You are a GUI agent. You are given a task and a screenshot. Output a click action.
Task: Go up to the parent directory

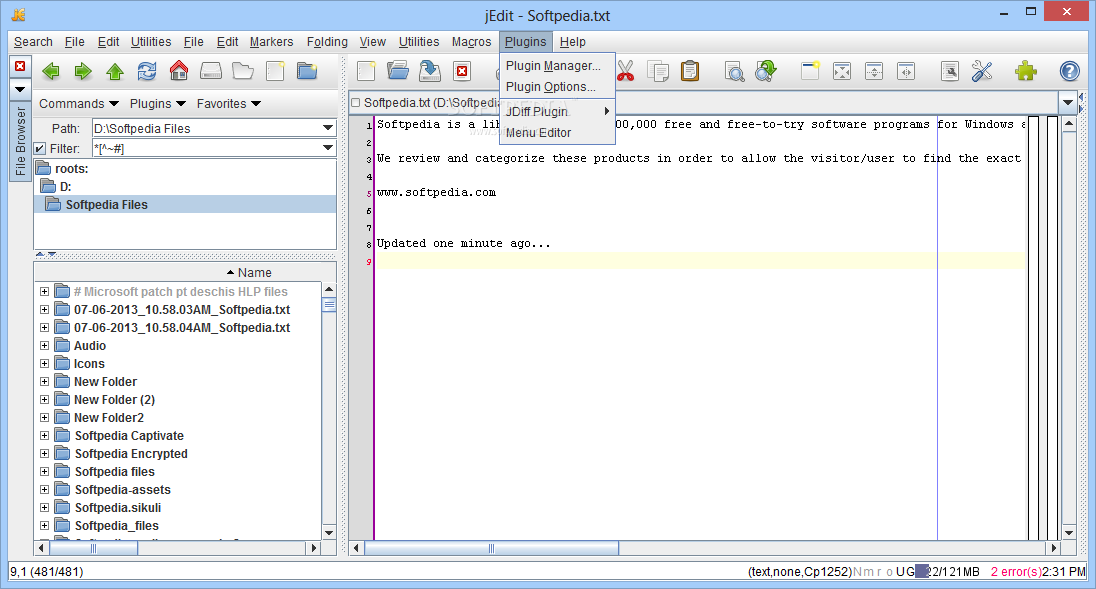[115, 71]
